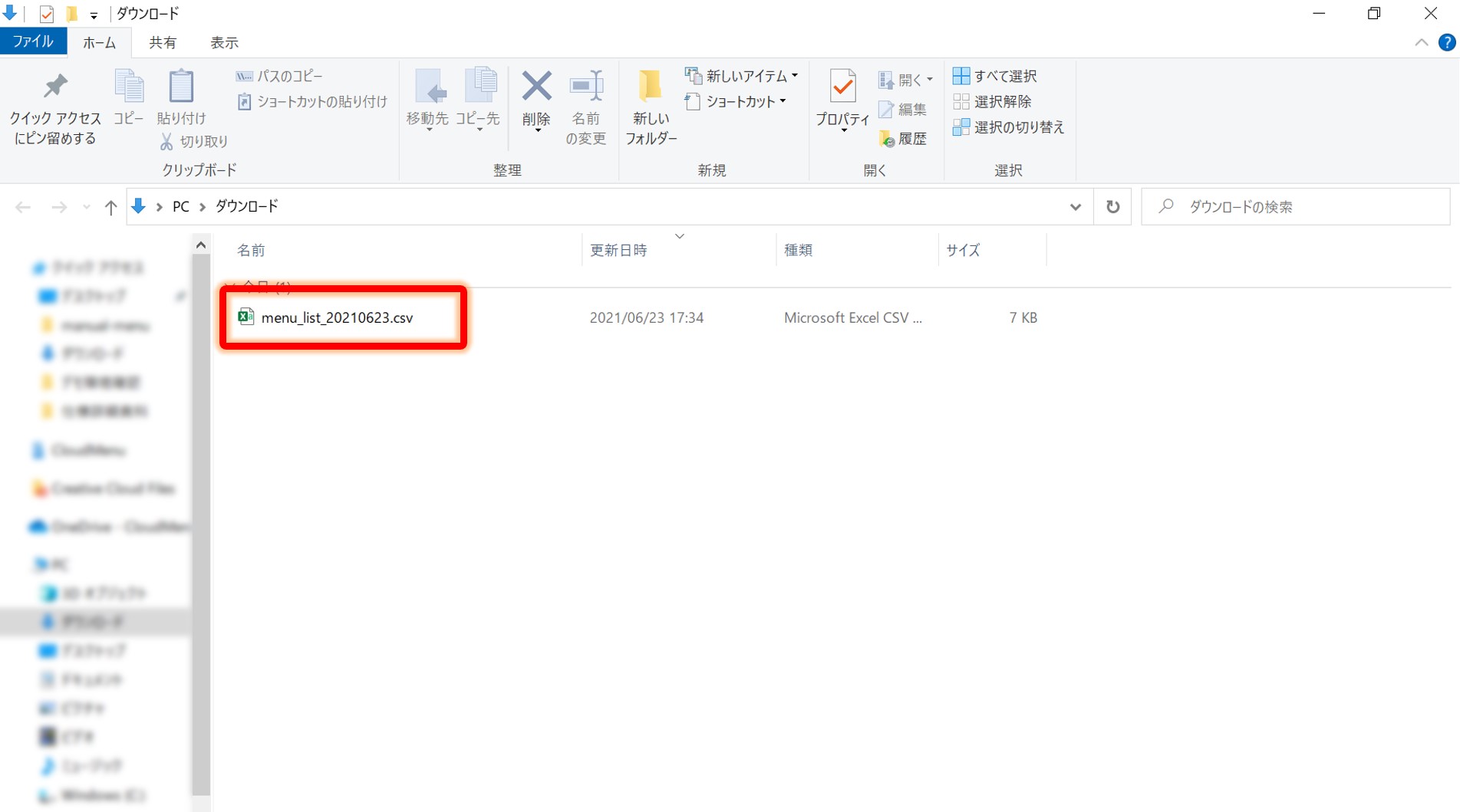Click title bar New folder quick icon

click(72, 14)
